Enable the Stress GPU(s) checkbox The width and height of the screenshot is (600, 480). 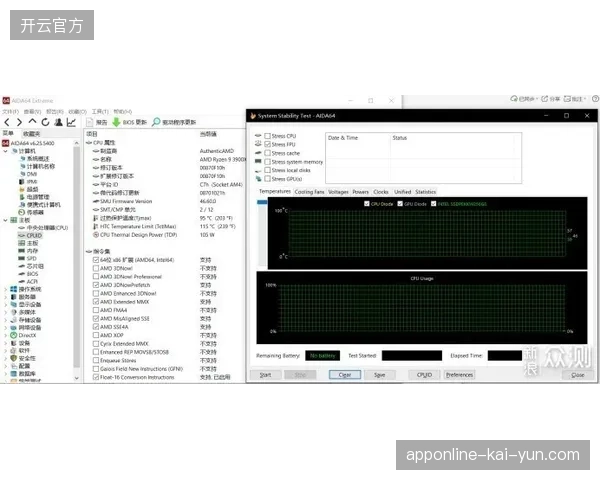click(x=267, y=179)
